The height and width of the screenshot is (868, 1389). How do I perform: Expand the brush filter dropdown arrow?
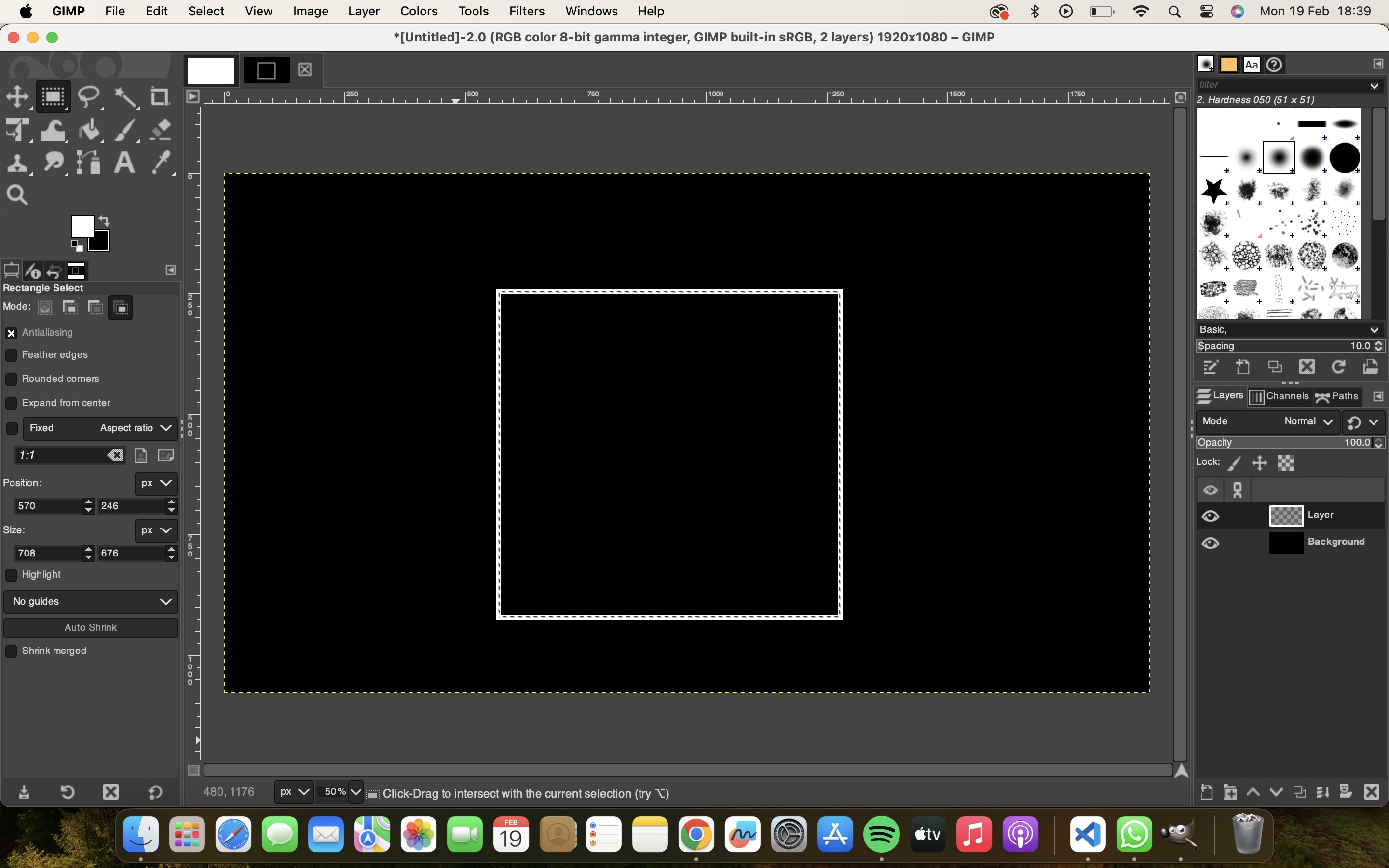(1374, 85)
